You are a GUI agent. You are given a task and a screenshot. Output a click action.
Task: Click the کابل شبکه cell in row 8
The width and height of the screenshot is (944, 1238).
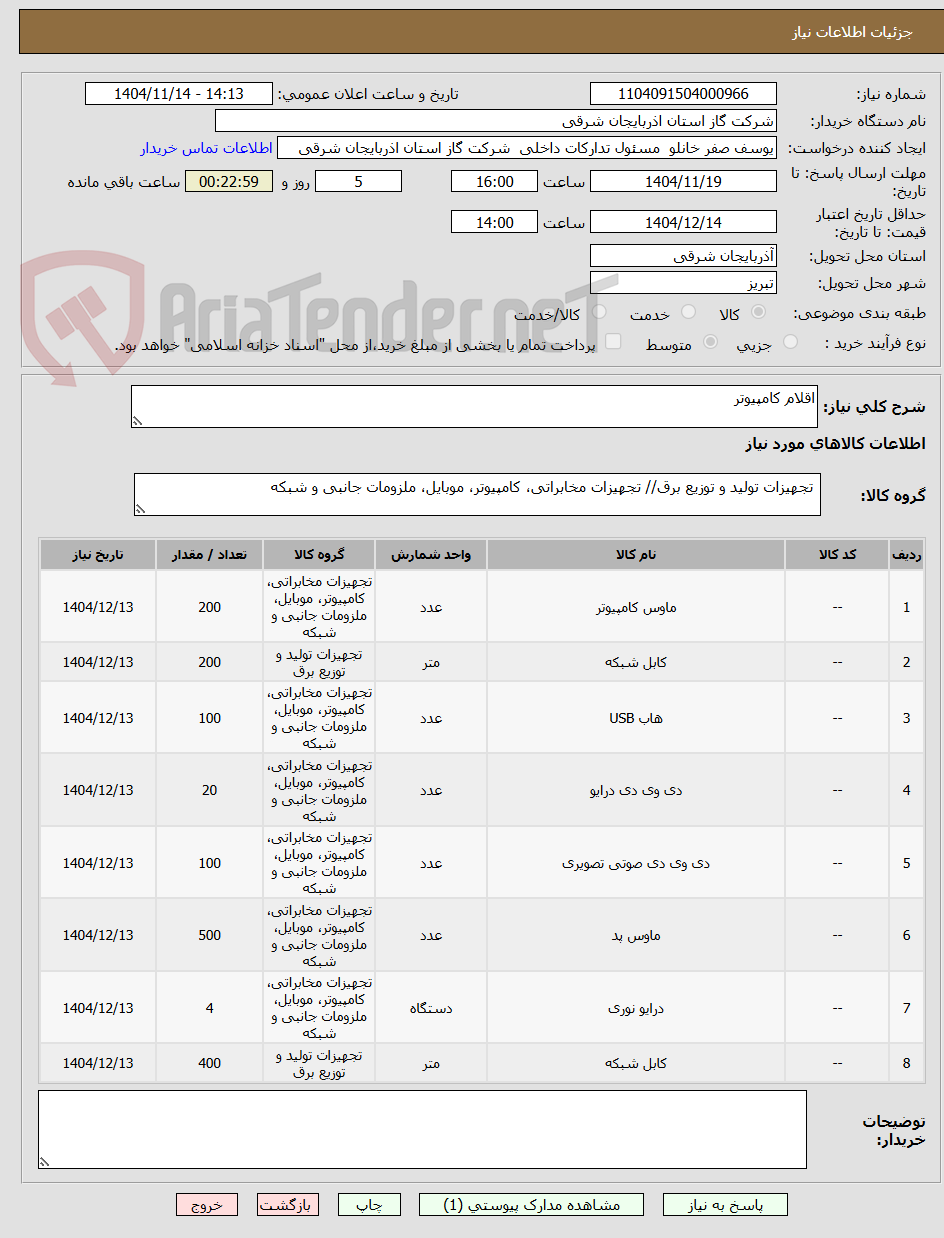635,1063
